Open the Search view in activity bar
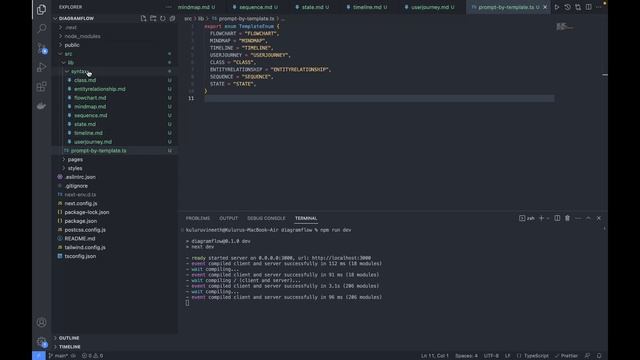The image size is (640, 360). pyautogui.click(x=41, y=28)
